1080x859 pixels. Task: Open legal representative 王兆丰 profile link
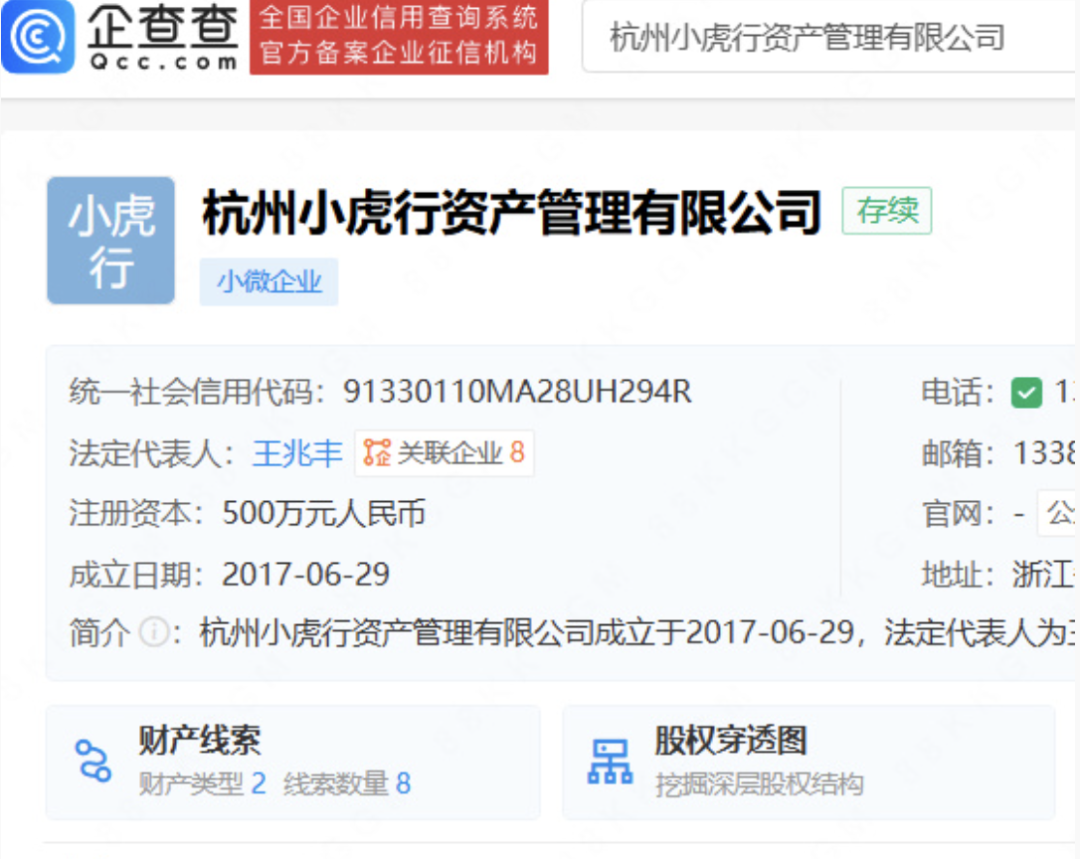tap(297, 453)
